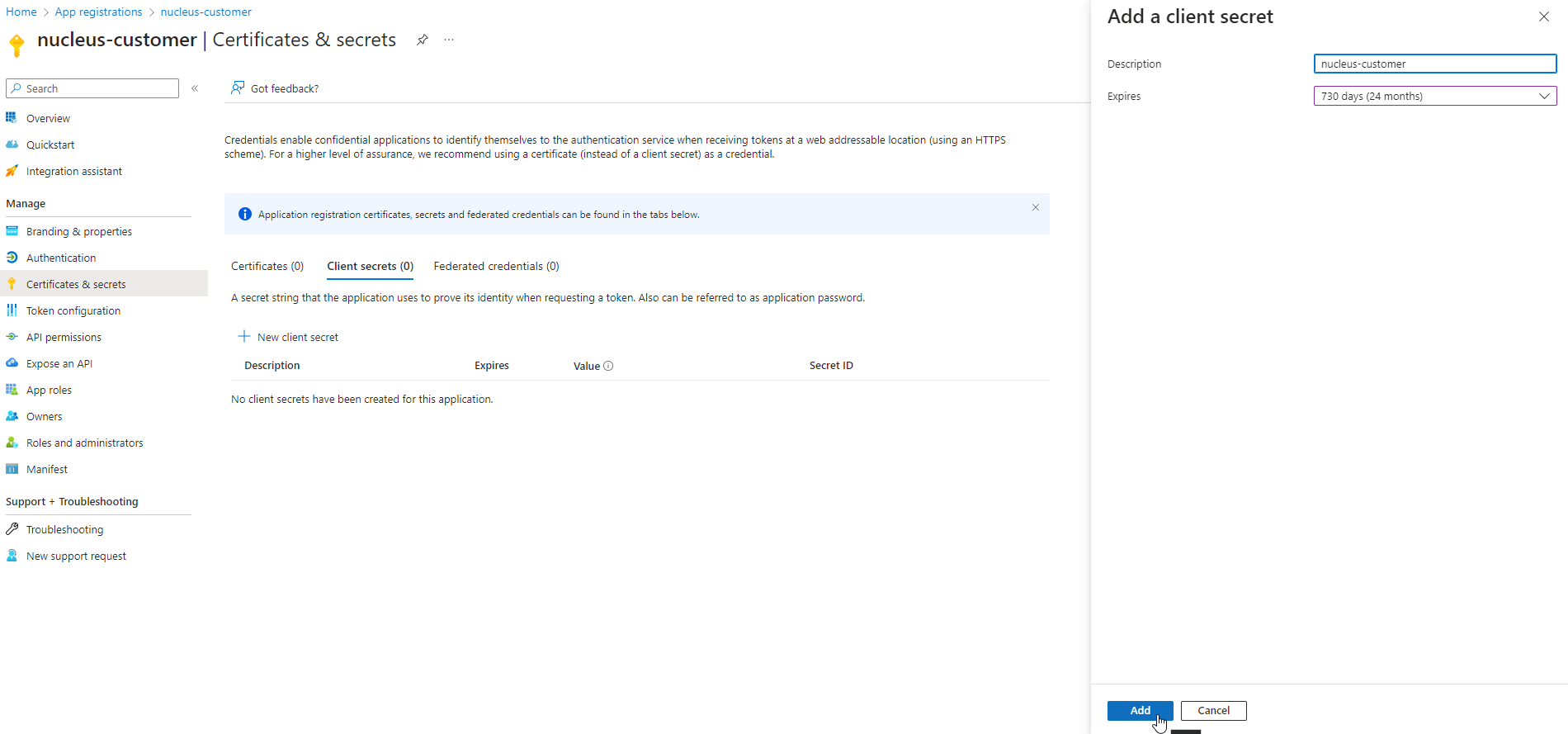Click the API permissions icon
This screenshot has width=1568, height=734.
pyautogui.click(x=12, y=337)
